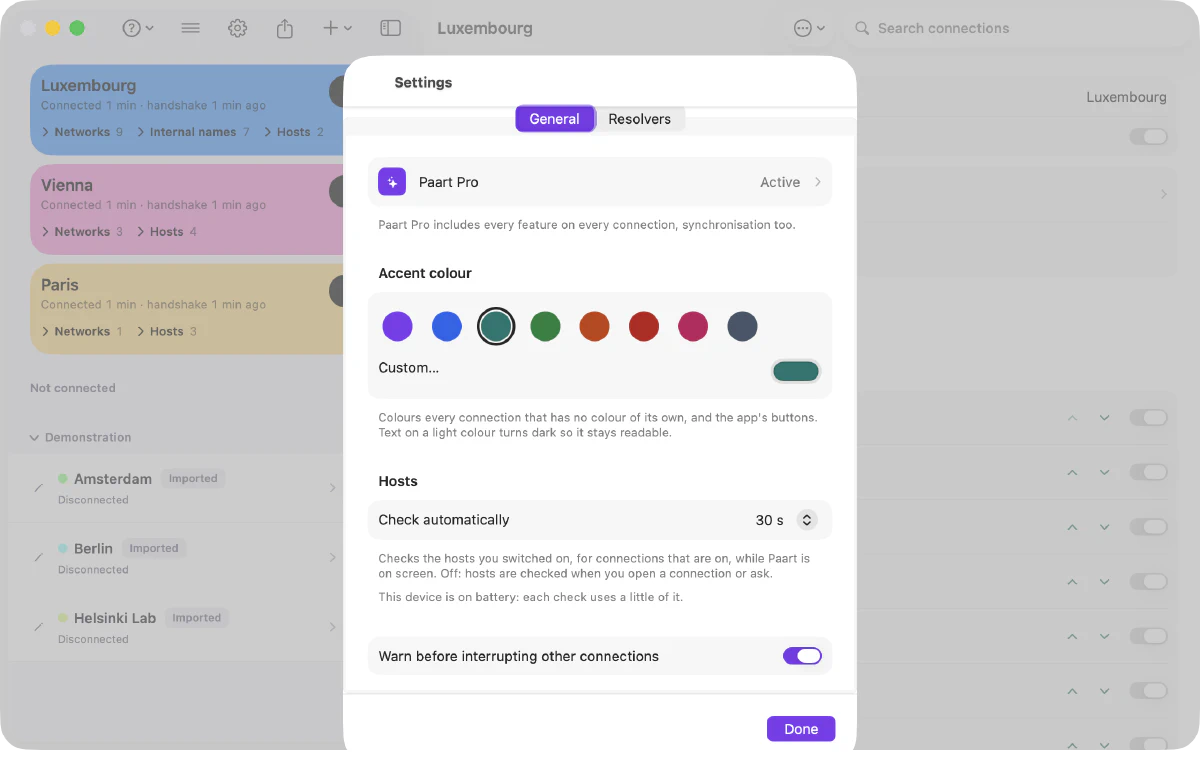This screenshot has width=1200, height=763.
Task: Select the purple accent colour
Action: [x=397, y=326]
